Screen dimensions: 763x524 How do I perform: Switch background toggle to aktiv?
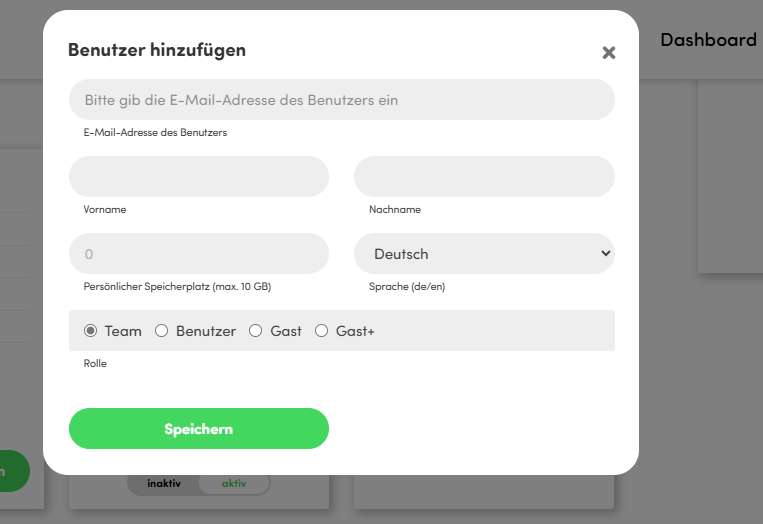pyautogui.click(x=234, y=484)
